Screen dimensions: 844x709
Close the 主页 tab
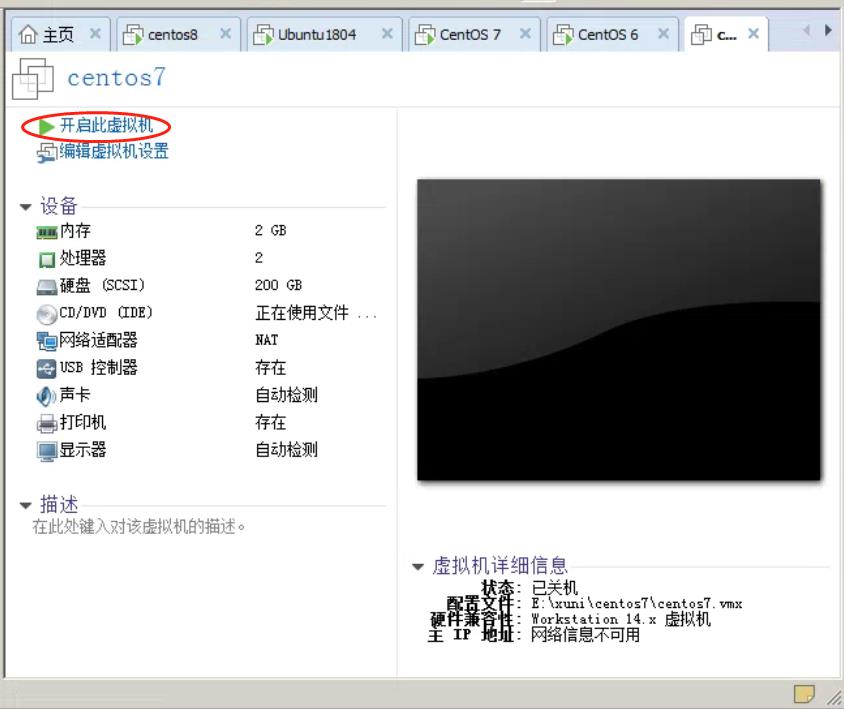95,34
